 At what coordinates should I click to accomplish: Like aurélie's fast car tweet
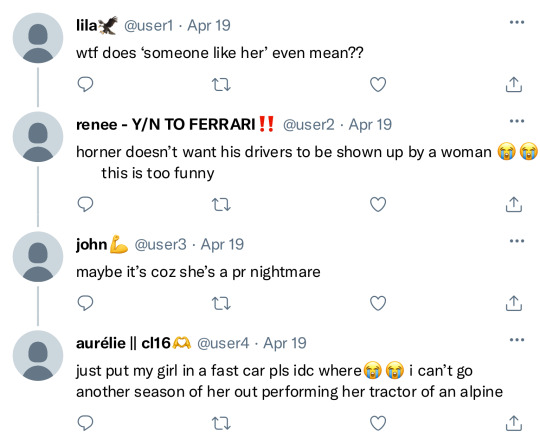coord(378,423)
